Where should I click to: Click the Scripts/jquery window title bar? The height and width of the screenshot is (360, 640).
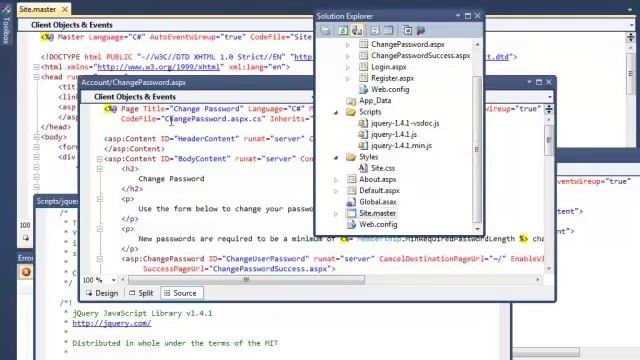tap(56, 201)
